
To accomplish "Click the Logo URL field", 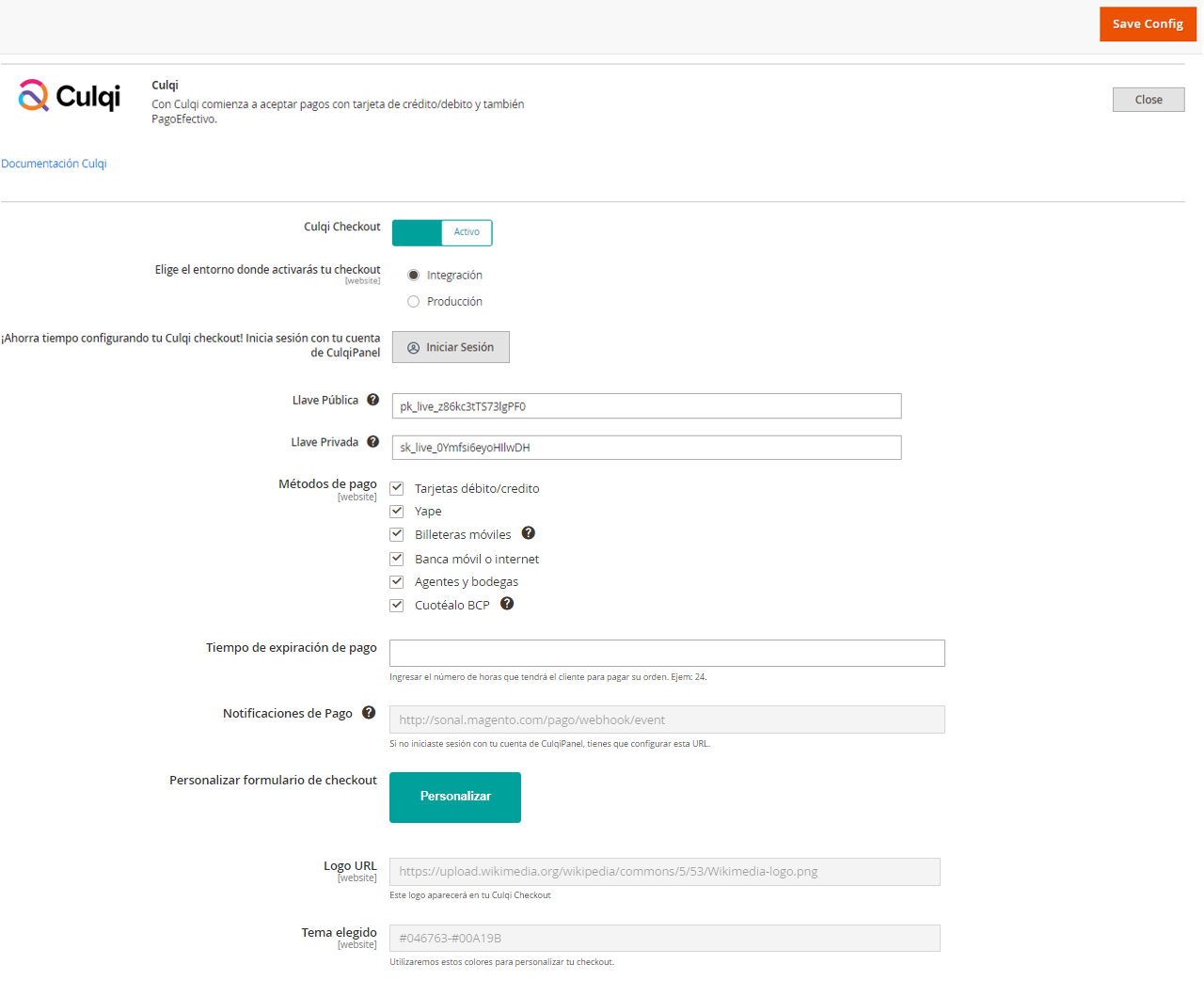I will (x=665, y=872).
